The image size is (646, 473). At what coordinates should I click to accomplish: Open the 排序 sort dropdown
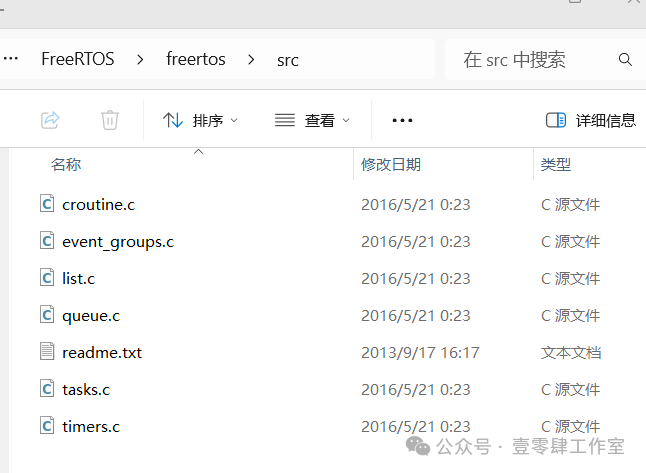(x=201, y=120)
